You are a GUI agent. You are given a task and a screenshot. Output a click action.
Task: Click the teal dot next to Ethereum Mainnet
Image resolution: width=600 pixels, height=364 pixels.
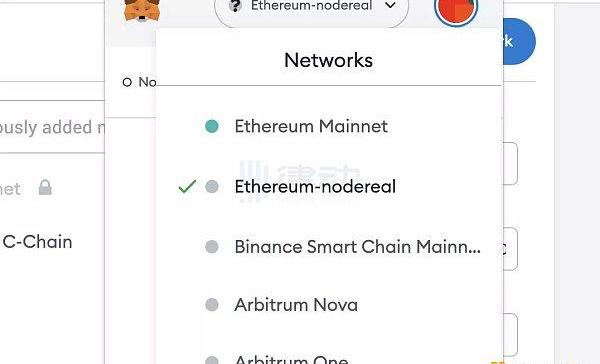point(212,126)
